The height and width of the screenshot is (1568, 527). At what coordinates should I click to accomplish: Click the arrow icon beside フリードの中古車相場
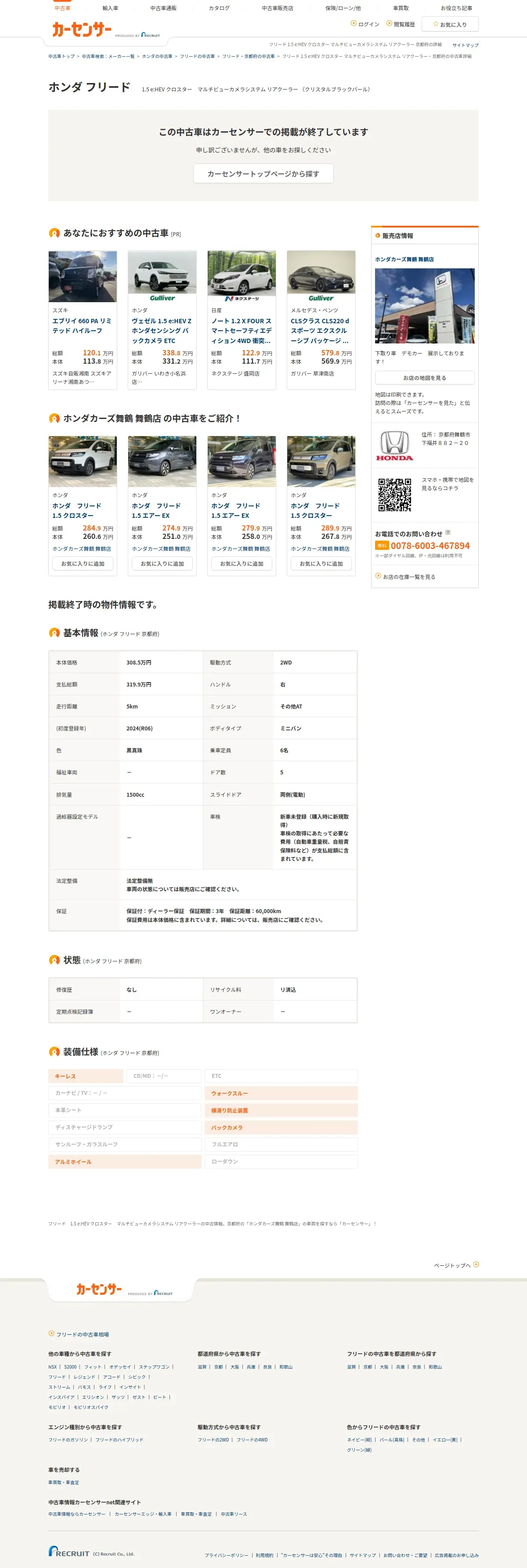pyautogui.click(x=52, y=1333)
